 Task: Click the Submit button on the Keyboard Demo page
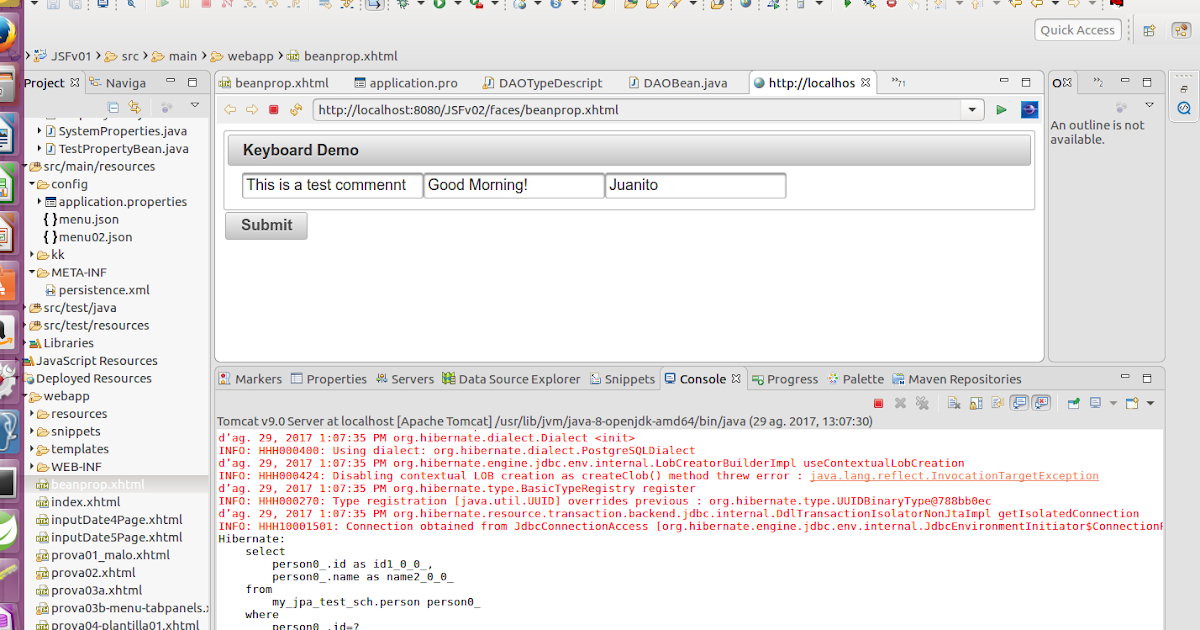(265, 226)
